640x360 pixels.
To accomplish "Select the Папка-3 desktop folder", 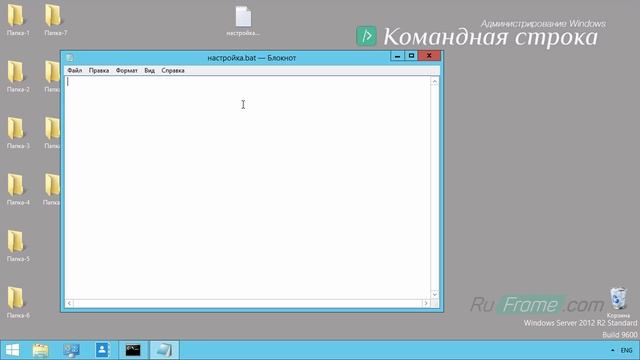I will click(x=18, y=133).
